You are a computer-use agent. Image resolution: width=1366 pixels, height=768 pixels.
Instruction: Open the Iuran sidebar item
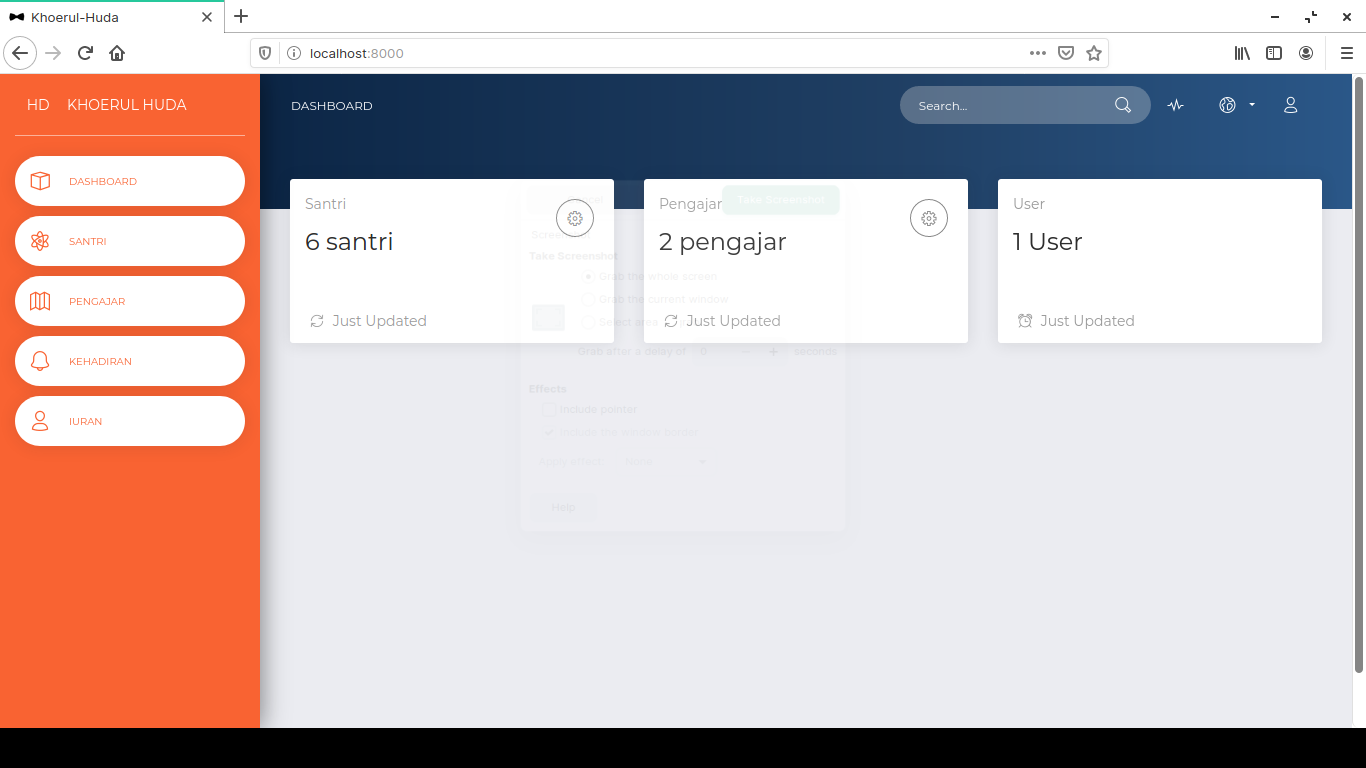[130, 421]
